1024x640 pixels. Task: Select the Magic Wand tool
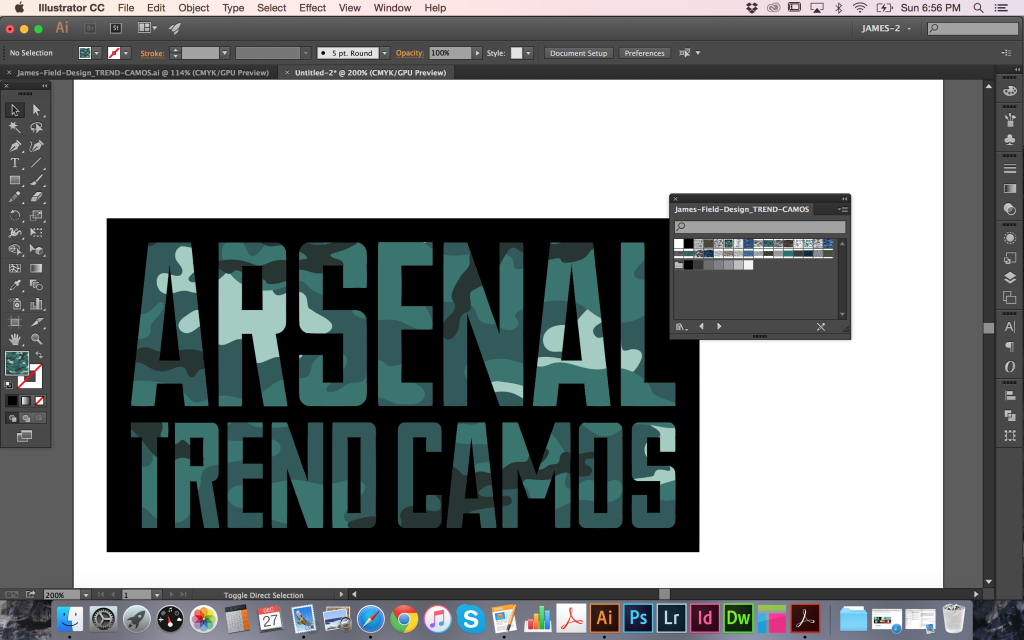(15, 127)
